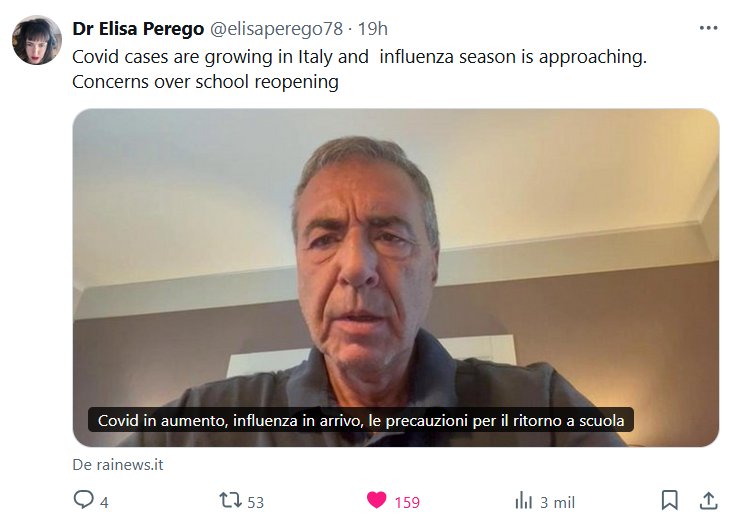Click the Dr Elisa Perego display name

[138, 29]
